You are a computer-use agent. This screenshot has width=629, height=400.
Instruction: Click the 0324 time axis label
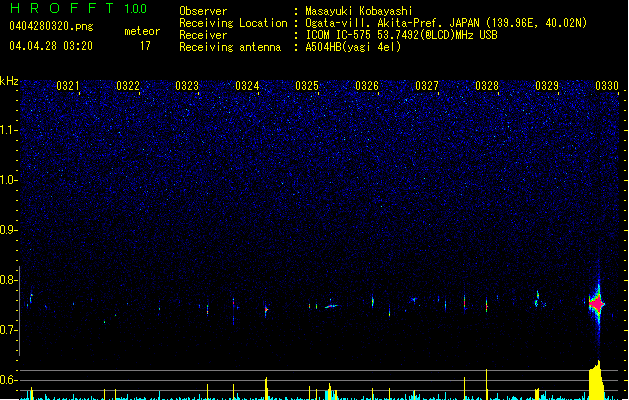coord(247,86)
